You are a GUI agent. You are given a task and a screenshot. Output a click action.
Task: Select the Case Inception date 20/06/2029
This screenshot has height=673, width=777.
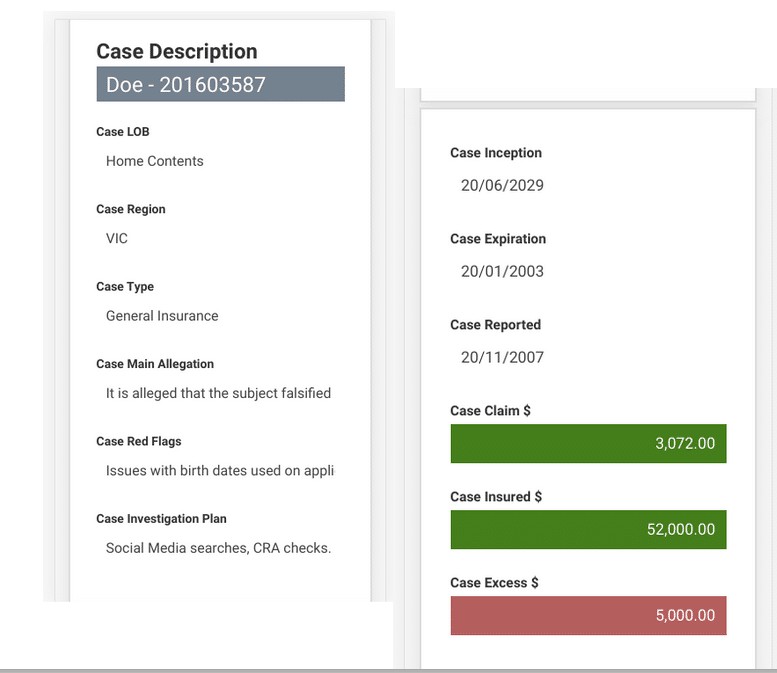[x=502, y=186]
